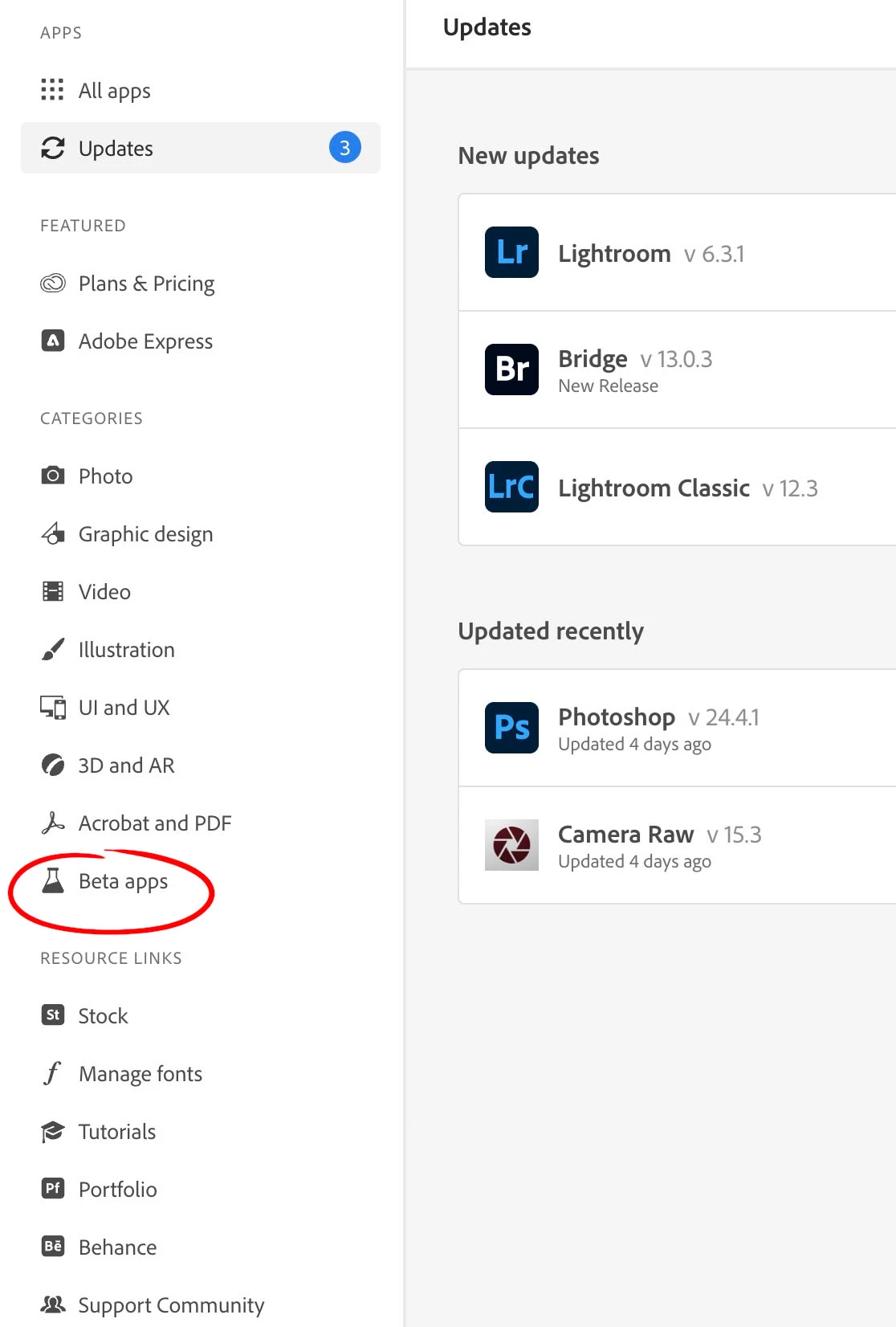Click the Lightroom app name
This screenshot has width=896, height=1327.
point(614,254)
